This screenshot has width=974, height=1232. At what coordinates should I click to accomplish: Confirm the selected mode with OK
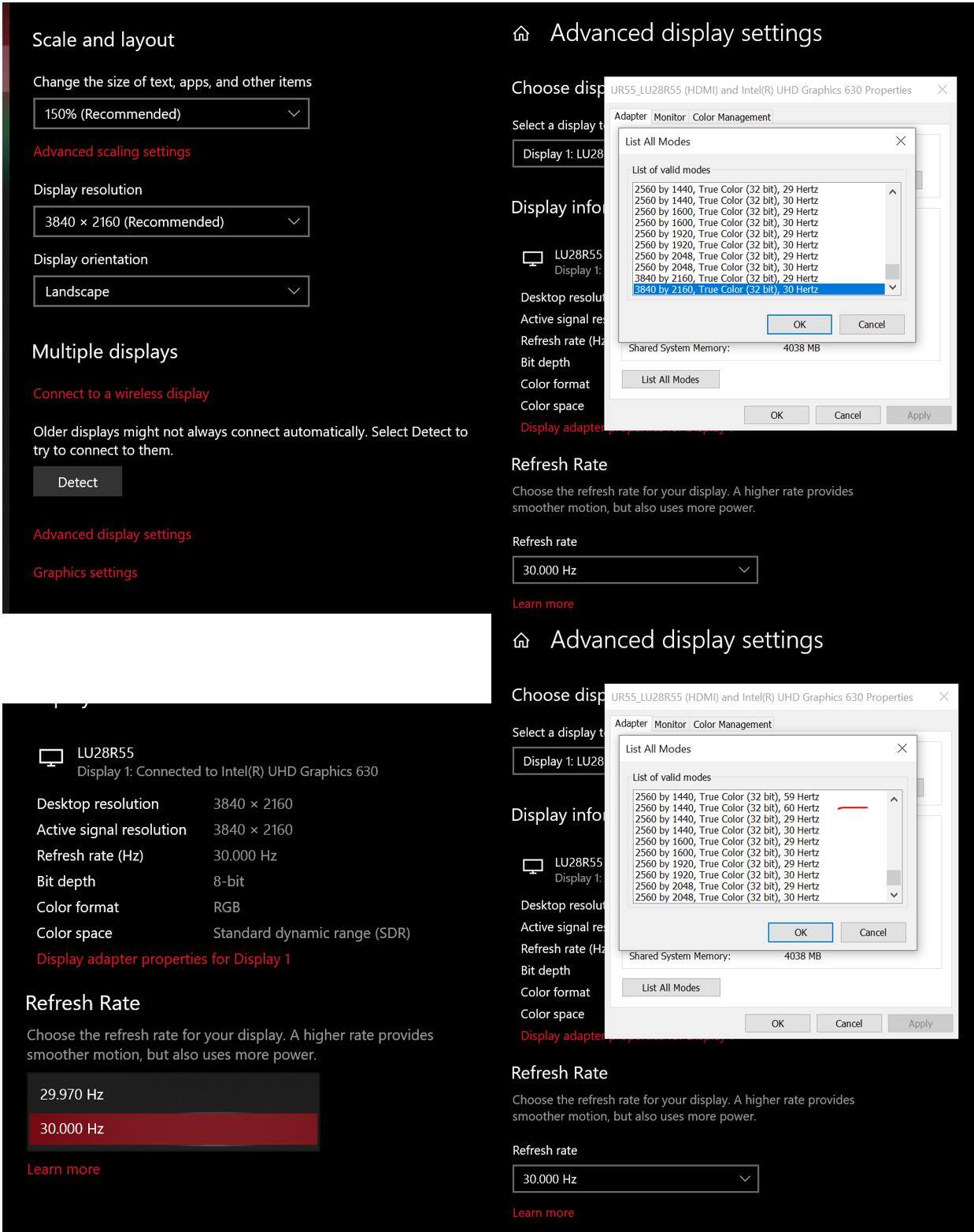click(x=798, y=324)
